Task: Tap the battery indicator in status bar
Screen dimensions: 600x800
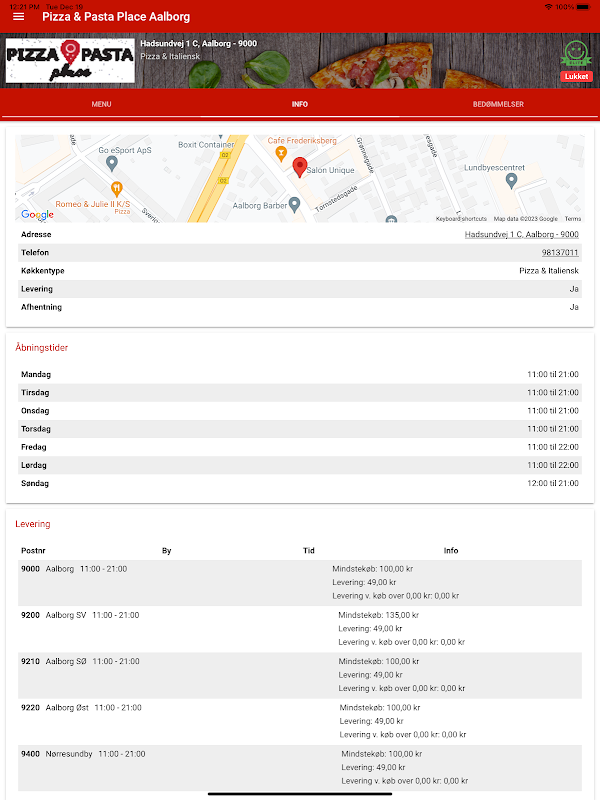Action: click(584, 7)
